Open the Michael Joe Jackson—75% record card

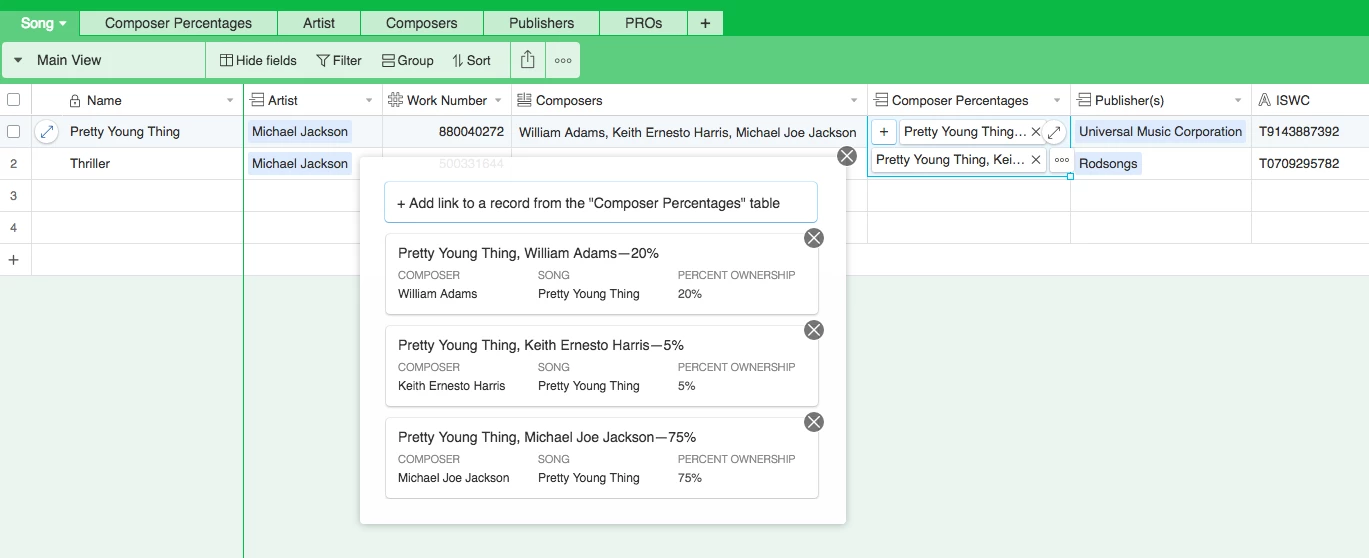(x=601, y=458)
